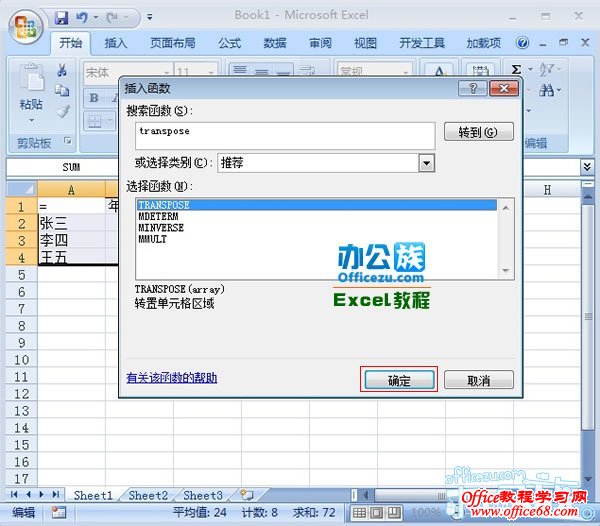This screenshot has width=600, height=526.
Task: Open the number format dropdown
Action: click(x=405, y=72)
